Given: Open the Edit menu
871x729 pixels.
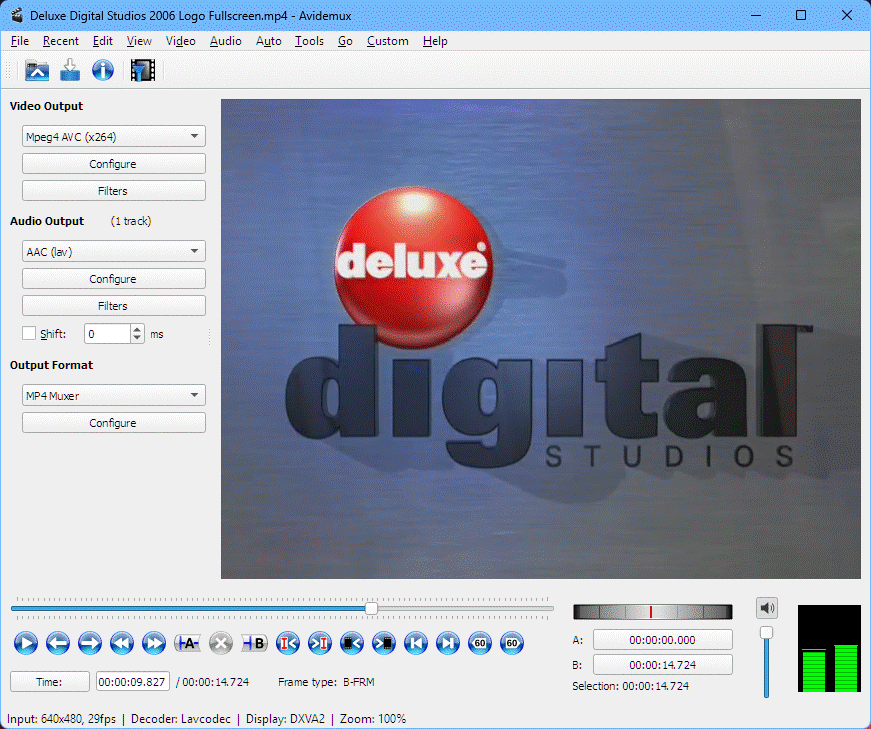Looking at the screenshot, I should tap(102, 41).
